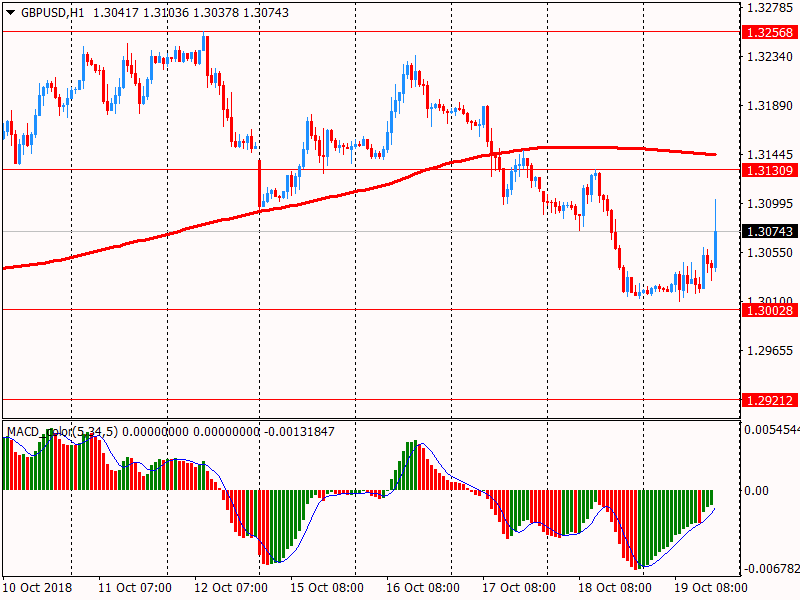The image size is (800, 600).
Task: Click the 1.31309 red price level label
Action: (x=769, y=170)
